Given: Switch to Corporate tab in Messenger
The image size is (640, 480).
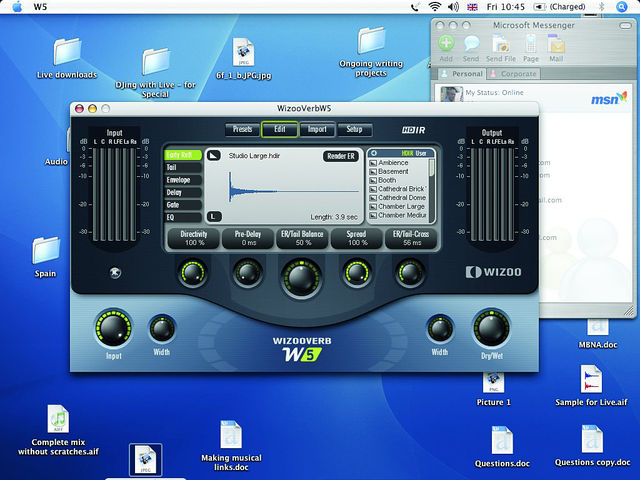Looking at the screenshot, I should 513,74.
